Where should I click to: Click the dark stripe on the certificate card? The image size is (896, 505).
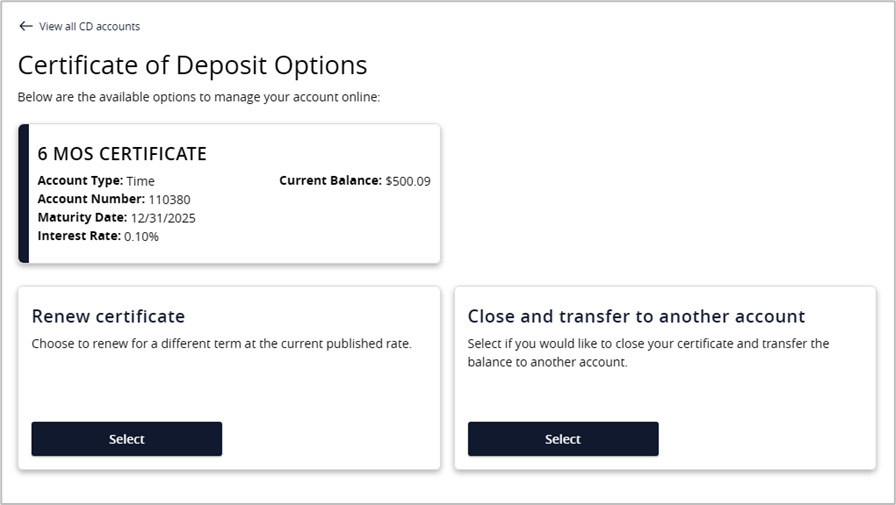(x=24, y=194)
